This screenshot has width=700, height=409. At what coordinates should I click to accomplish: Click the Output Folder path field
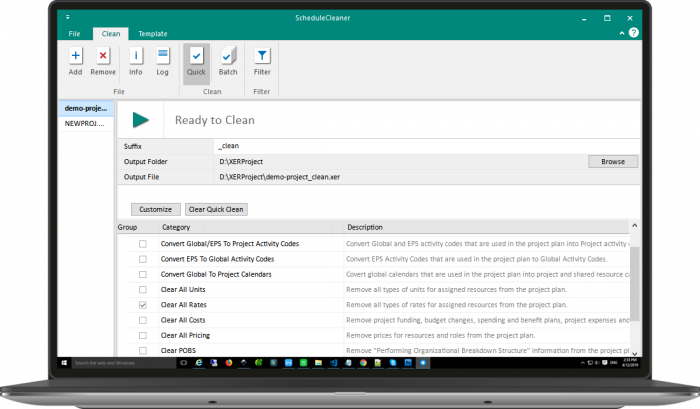click(x=400, y=162)
